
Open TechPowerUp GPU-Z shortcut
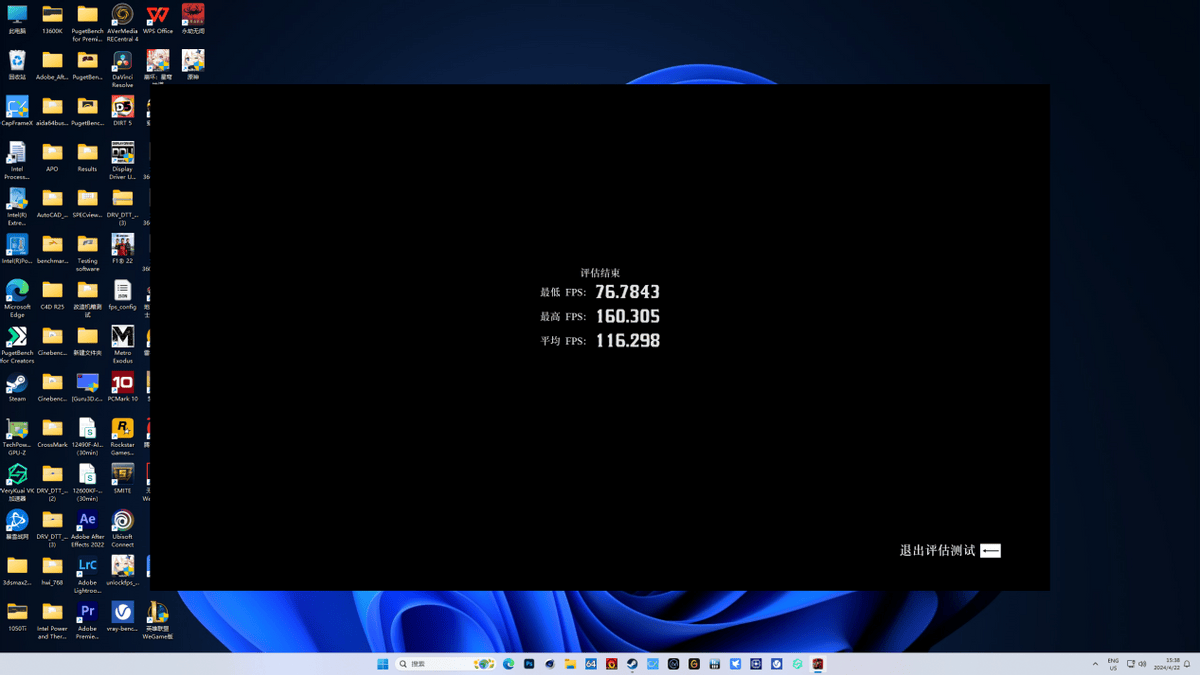(17, 436)
